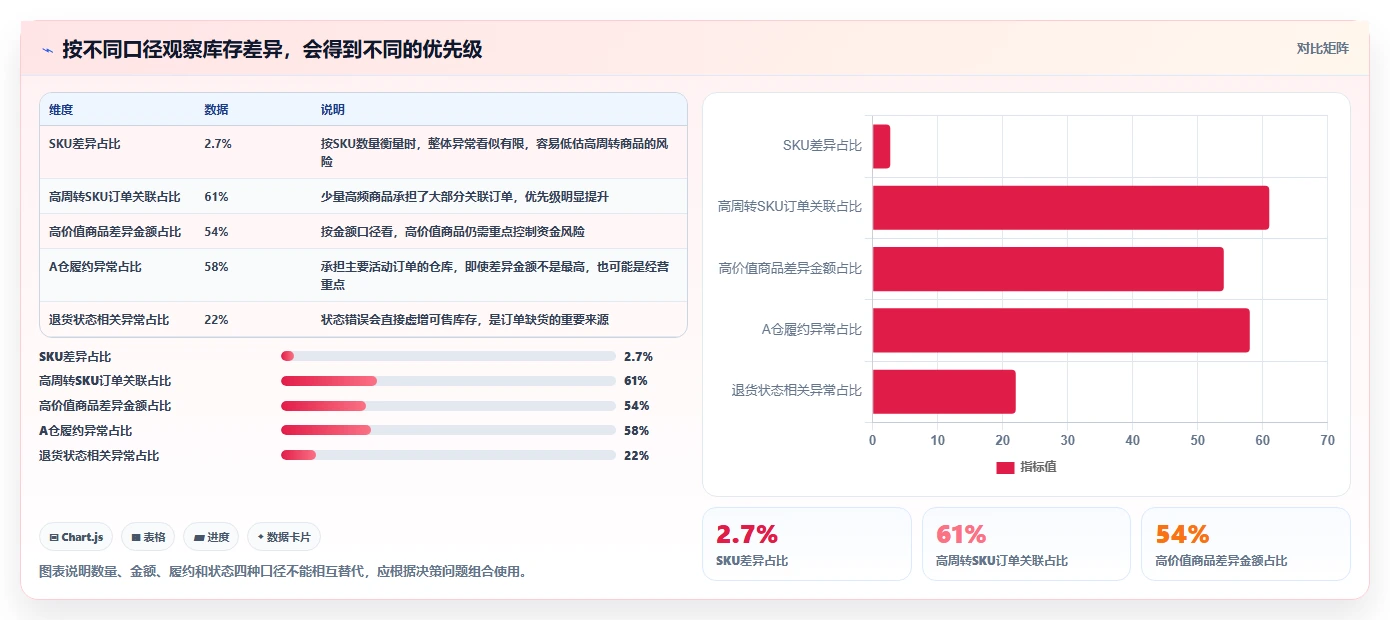This screenshot has height=620, width=1390.
Task: Click the 退货状态相关异常占比 bar in the chart
Action: (944, 392)
